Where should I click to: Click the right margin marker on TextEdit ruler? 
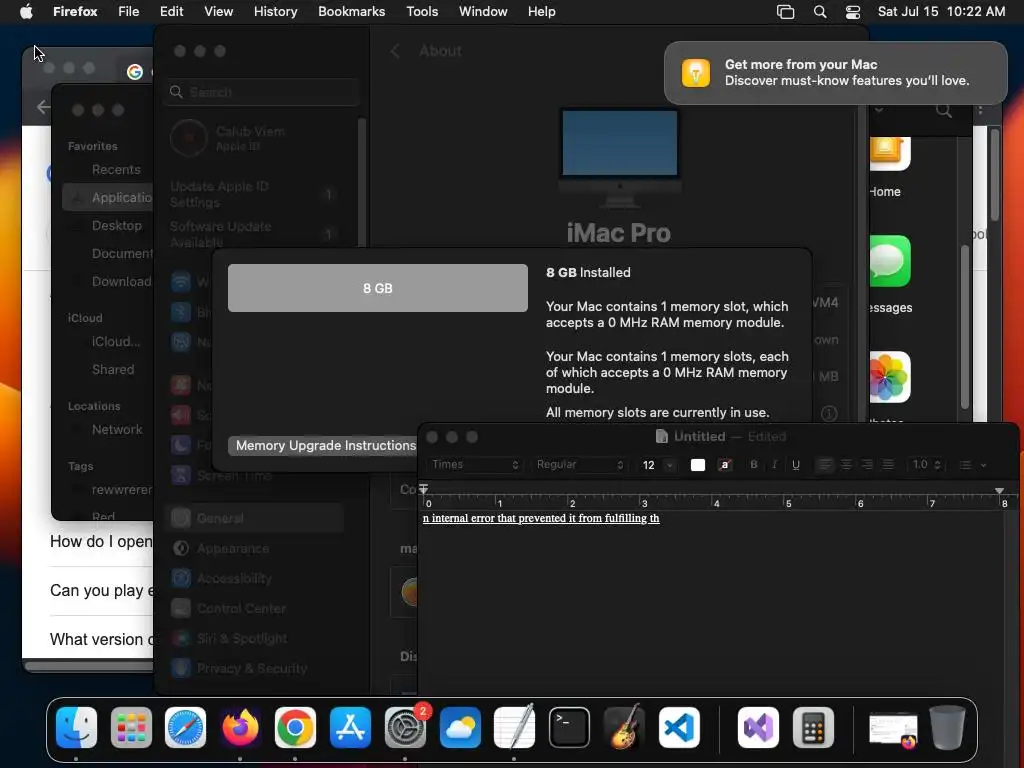(999, 490)
